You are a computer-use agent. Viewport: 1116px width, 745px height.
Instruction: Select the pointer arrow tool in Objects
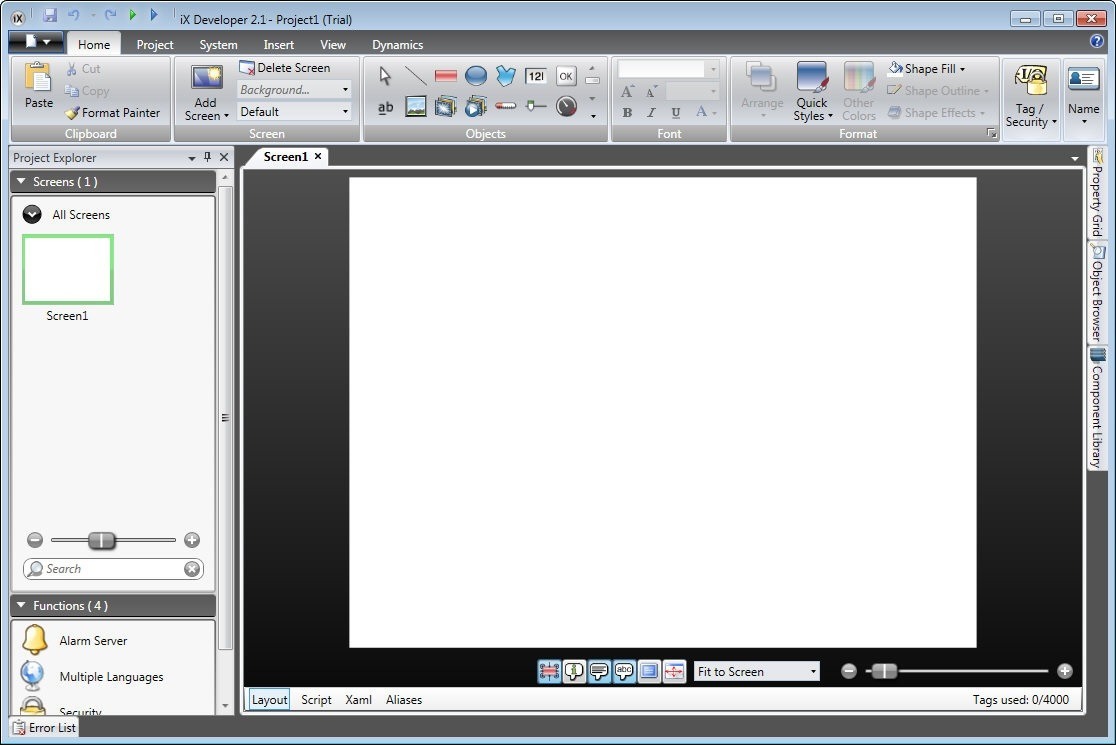click(385, 75)
